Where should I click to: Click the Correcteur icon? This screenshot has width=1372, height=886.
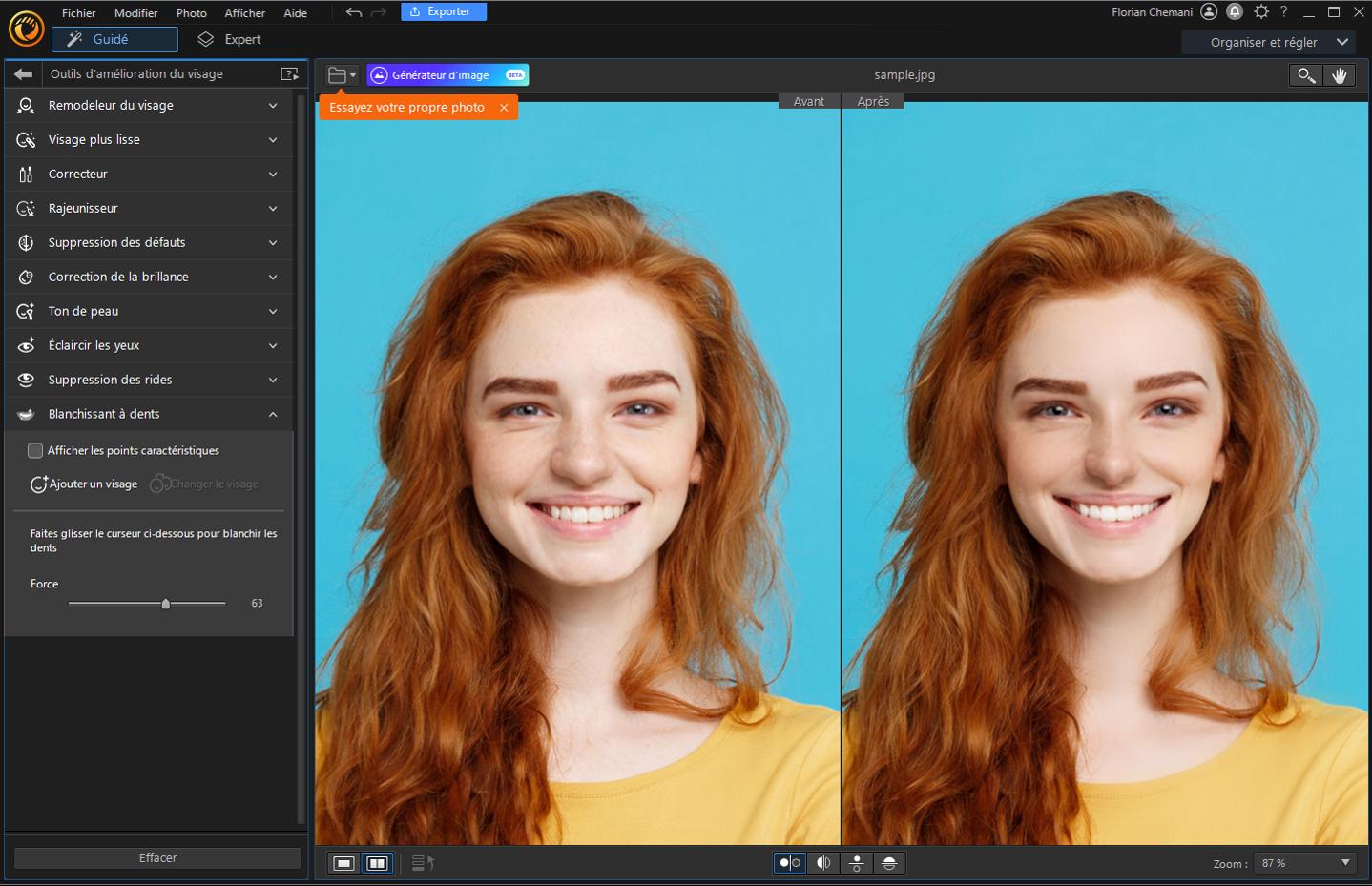(26, 175)
